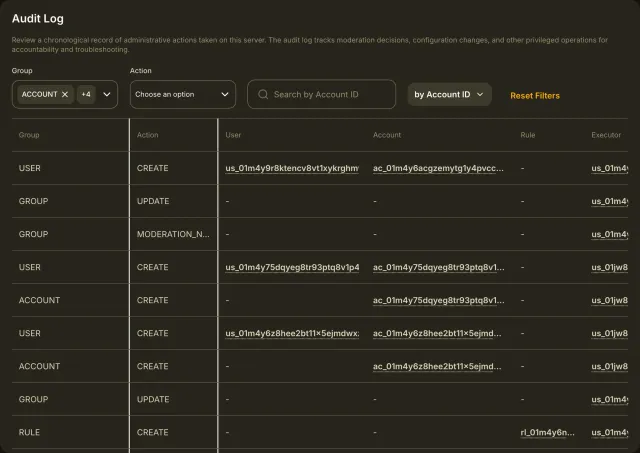Click the Account column header

click(x=387, y=135)
